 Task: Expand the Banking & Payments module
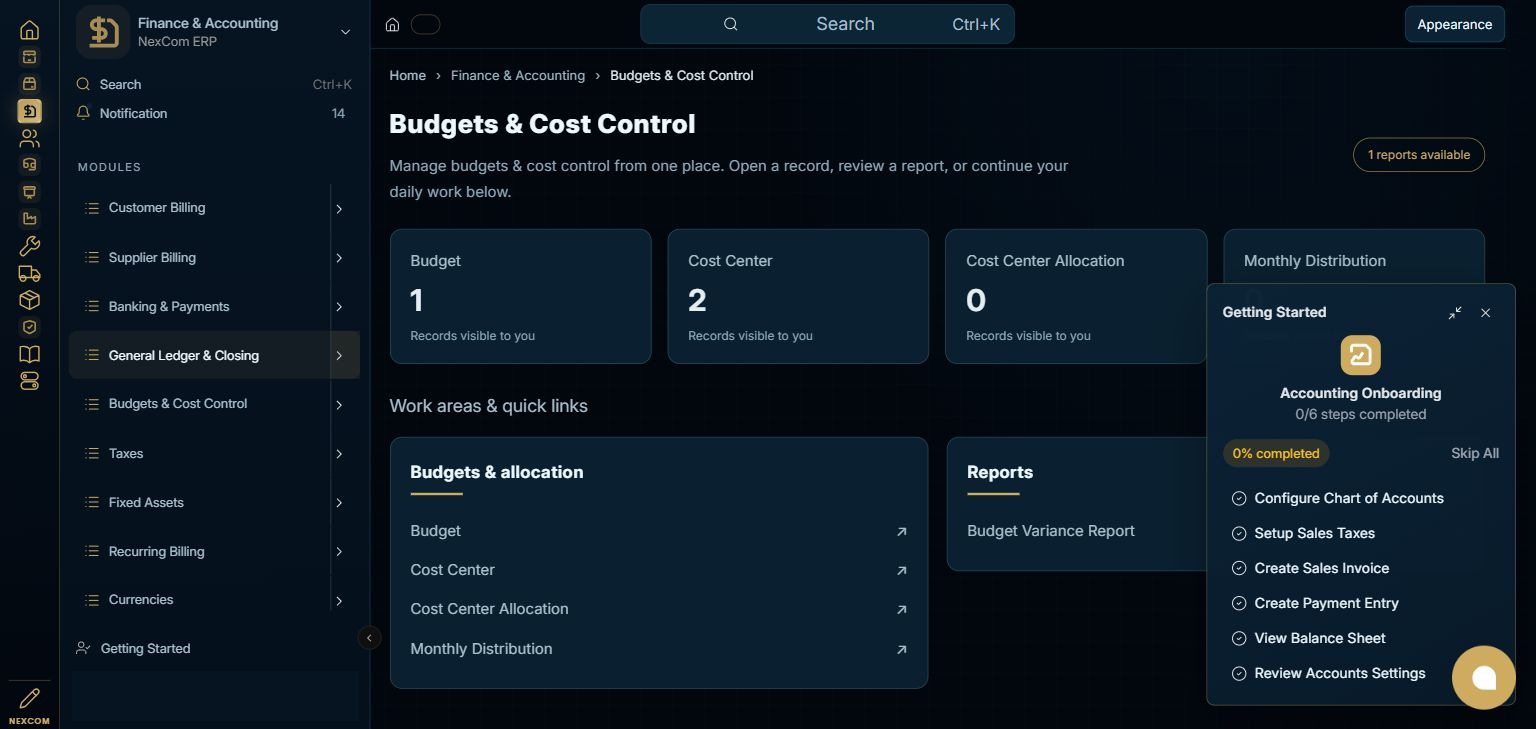339,307
